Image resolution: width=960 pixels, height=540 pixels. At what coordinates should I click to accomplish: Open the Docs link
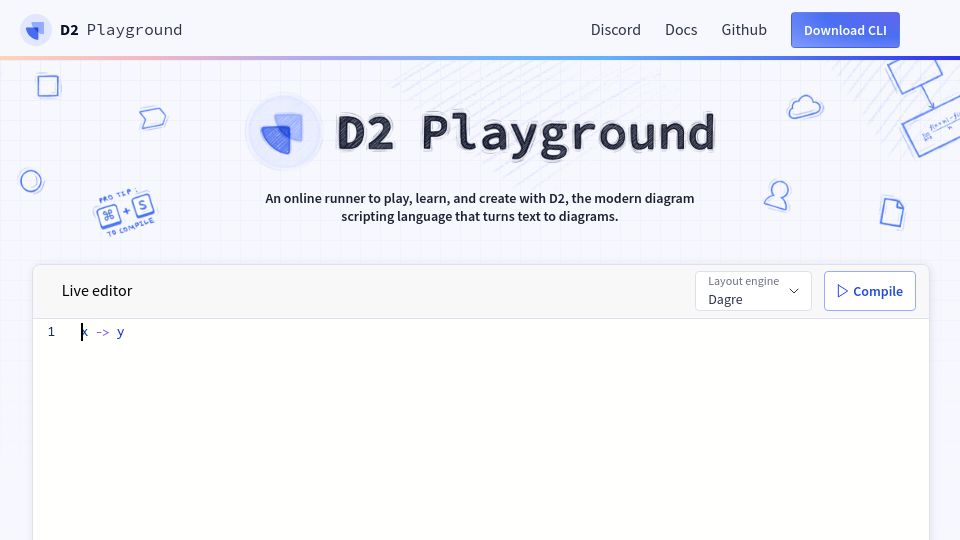[x=681, y=30]
